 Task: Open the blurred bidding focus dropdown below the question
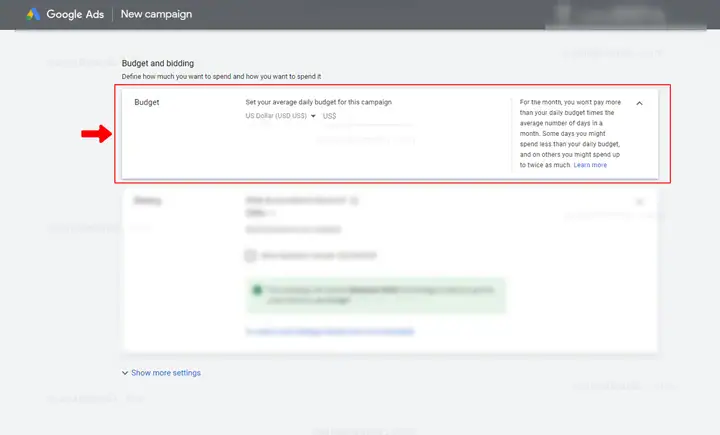point(260,213)
